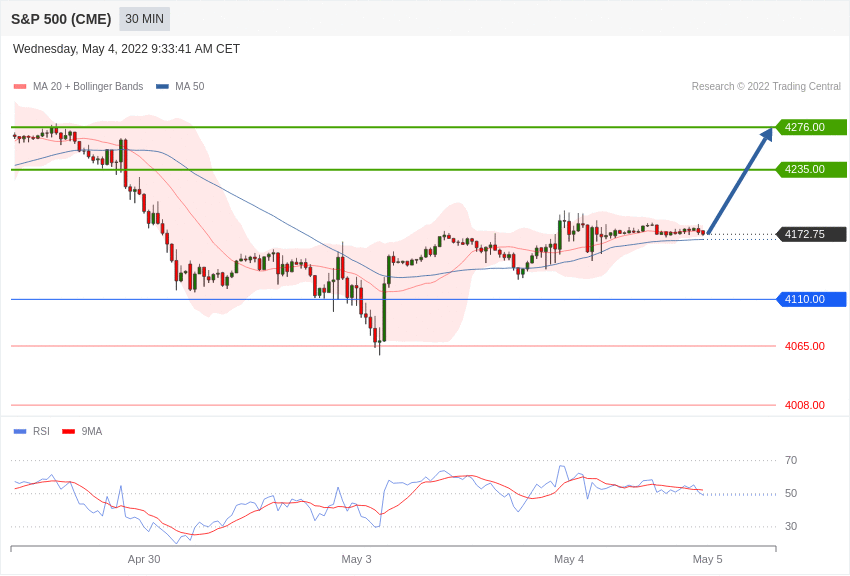Click the pink MA 20 legend swatch
The width and height of the screenshot is (850, 576).
[20, 87]
